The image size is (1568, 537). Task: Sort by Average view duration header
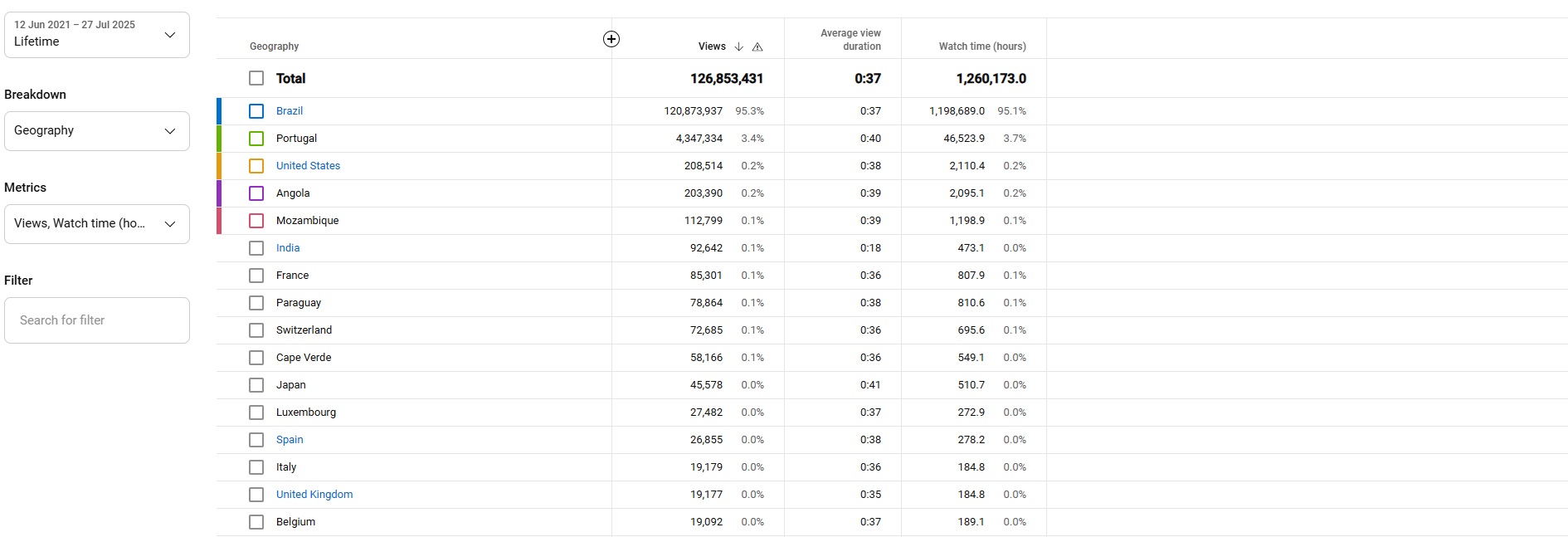tap(850, 40)
